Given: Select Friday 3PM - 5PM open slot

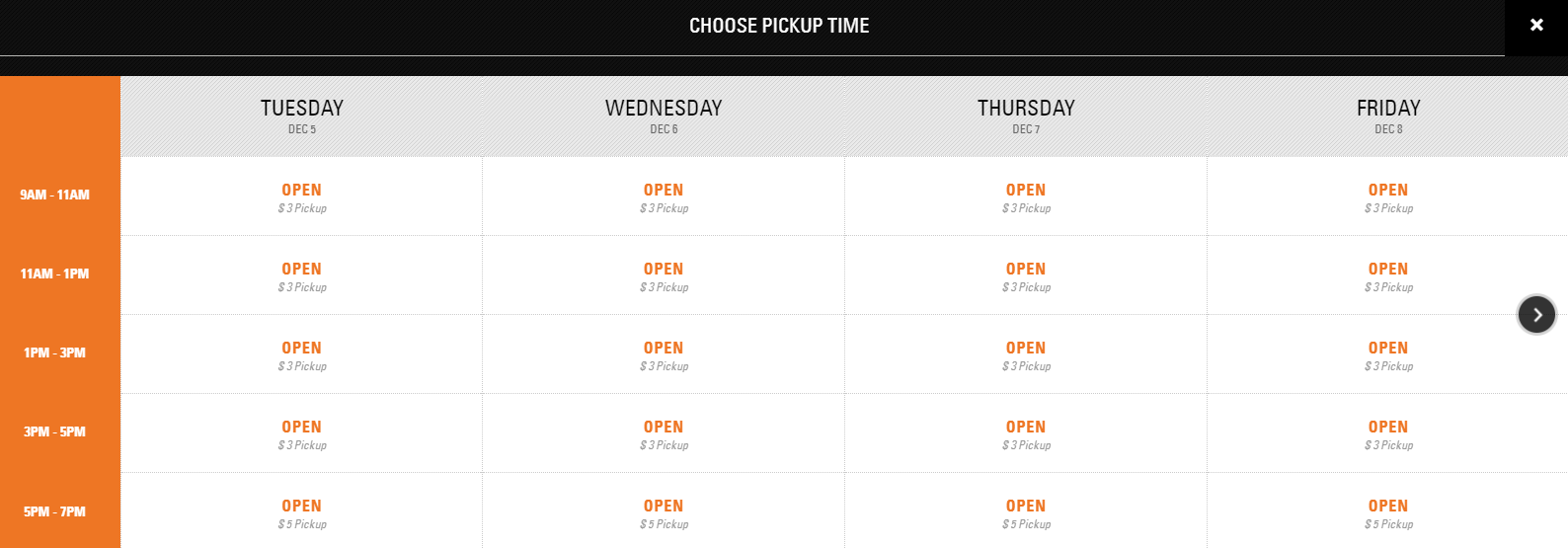Looking at the screenshot, I should click(x=1388, y=433).
